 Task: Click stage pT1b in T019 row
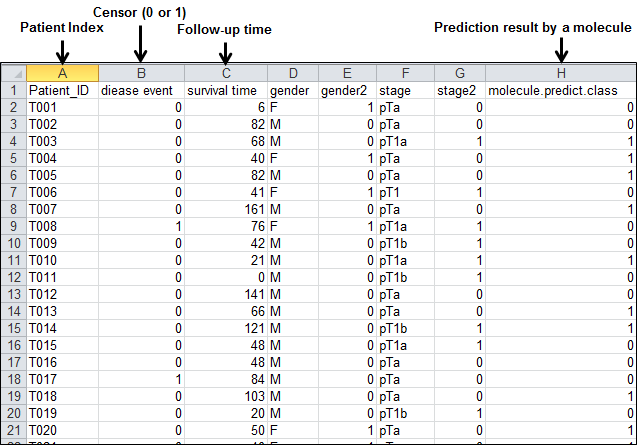(405, 413)
